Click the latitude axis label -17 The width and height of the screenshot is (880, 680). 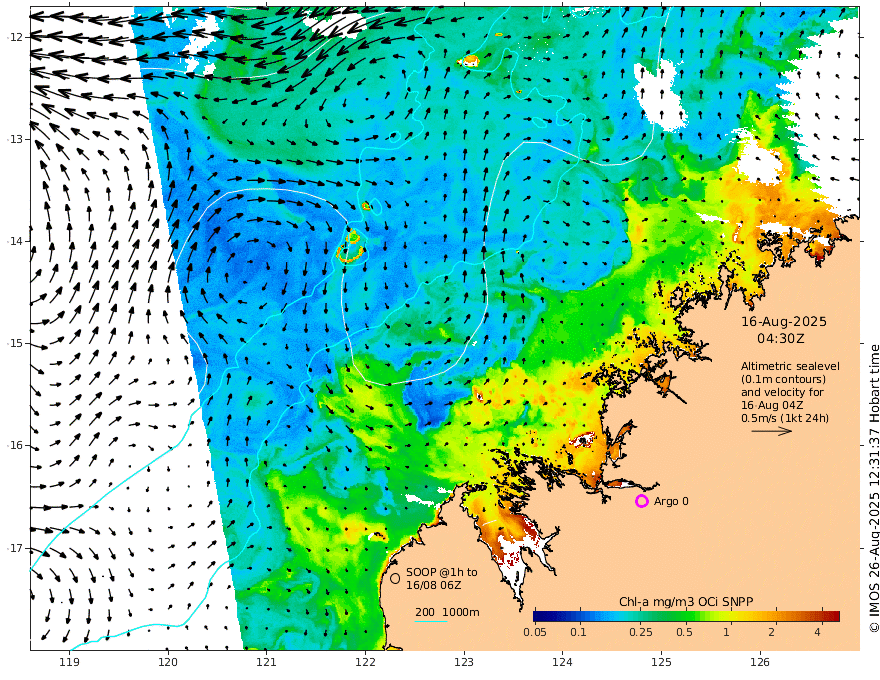16,548
